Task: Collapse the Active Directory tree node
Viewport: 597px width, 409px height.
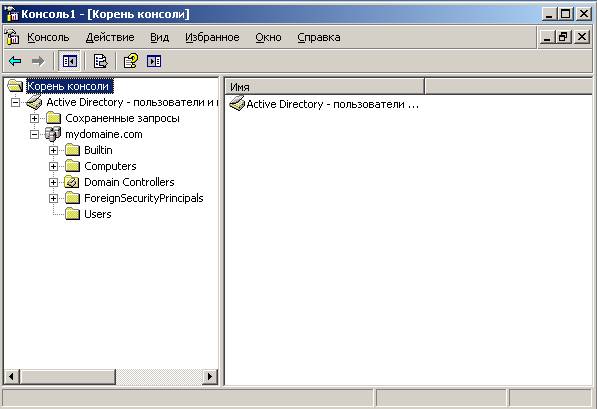Action: click(15, 102)
